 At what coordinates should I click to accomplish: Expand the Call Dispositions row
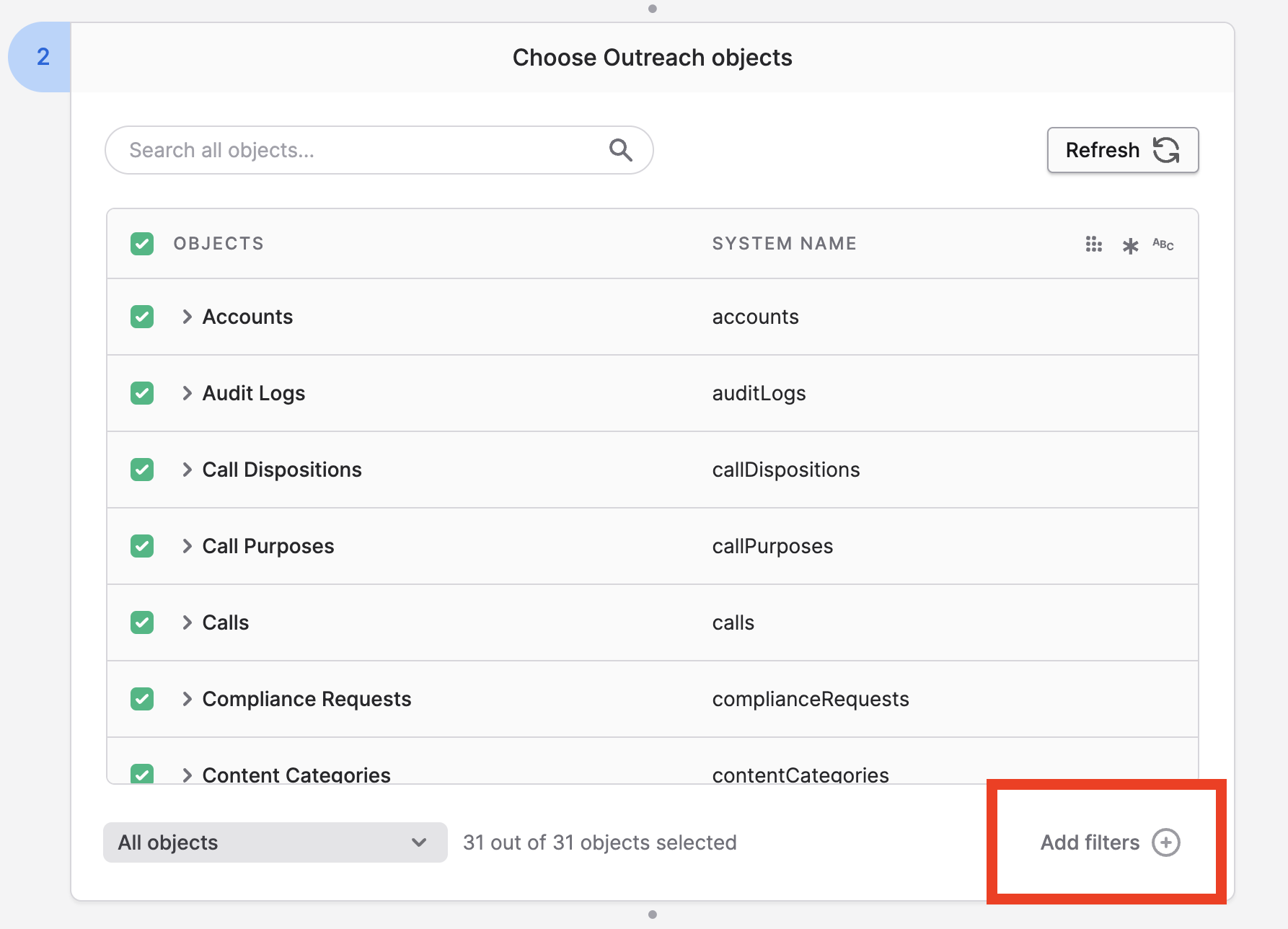187,470
